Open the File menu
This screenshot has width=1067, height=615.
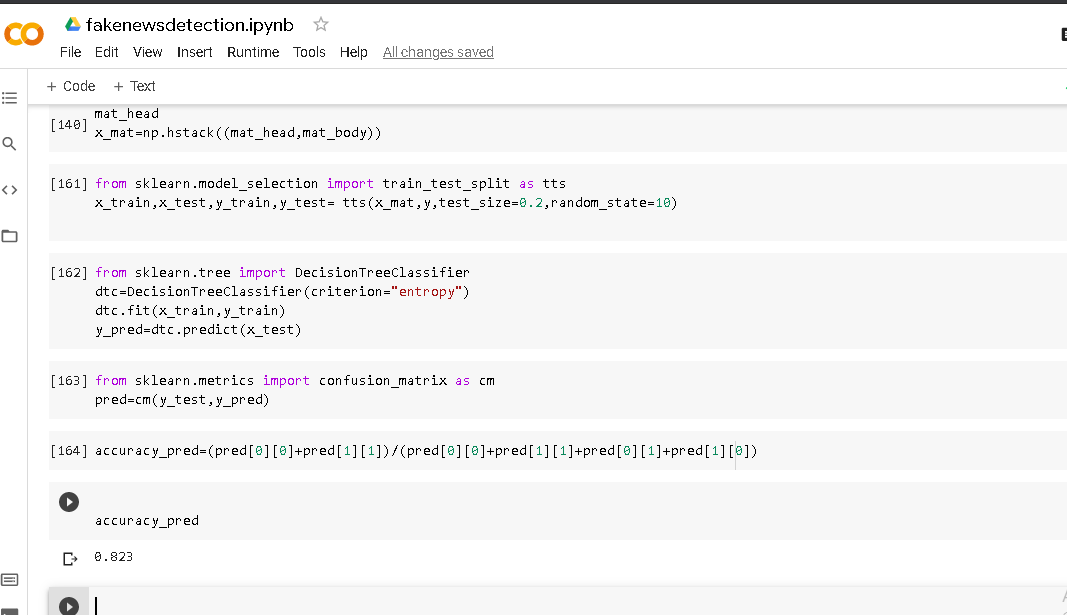(70, 52)
